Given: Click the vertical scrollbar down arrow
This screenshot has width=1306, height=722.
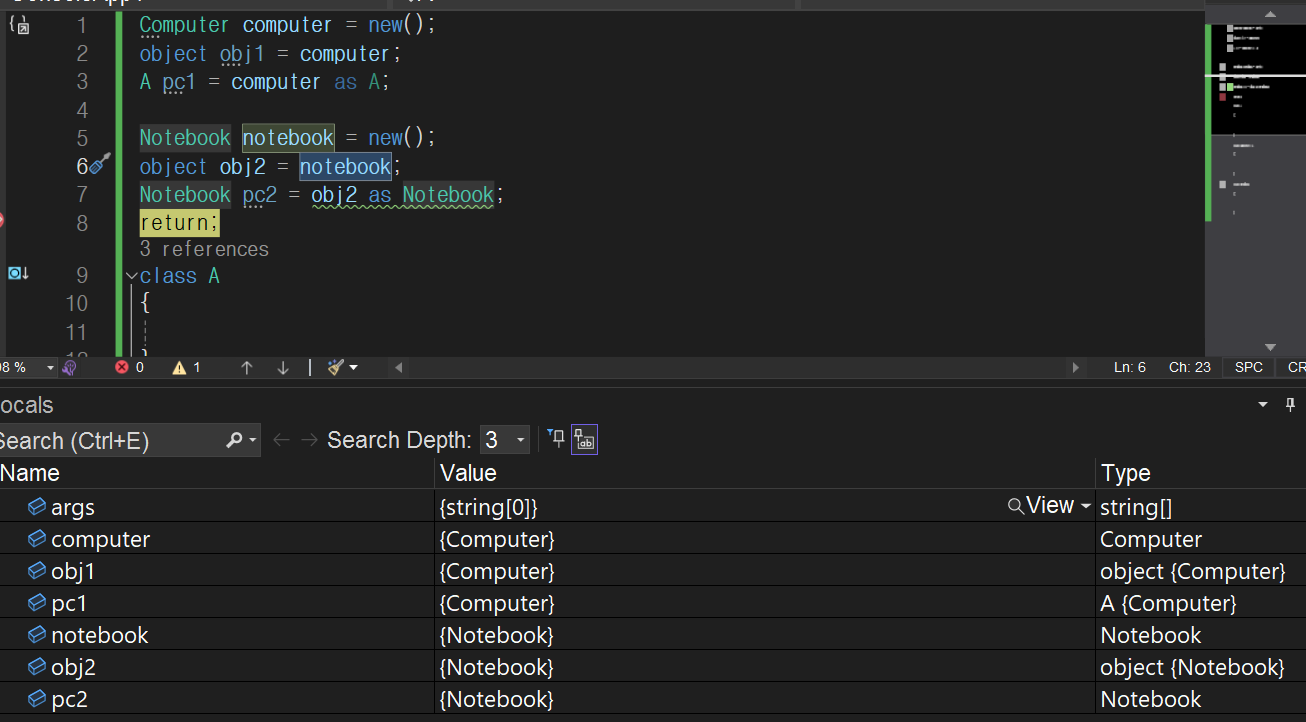Looking at the screenshot, I should (1270, 347).
